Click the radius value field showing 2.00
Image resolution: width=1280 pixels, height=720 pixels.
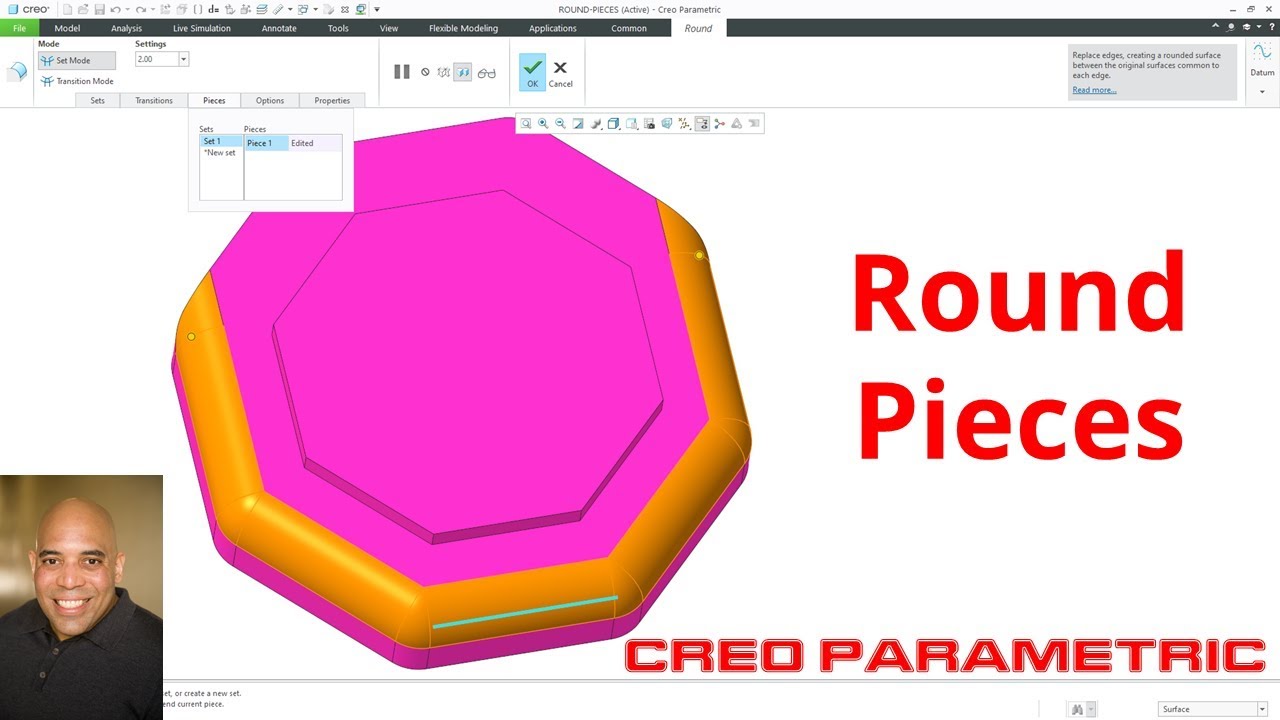(156, 60)
